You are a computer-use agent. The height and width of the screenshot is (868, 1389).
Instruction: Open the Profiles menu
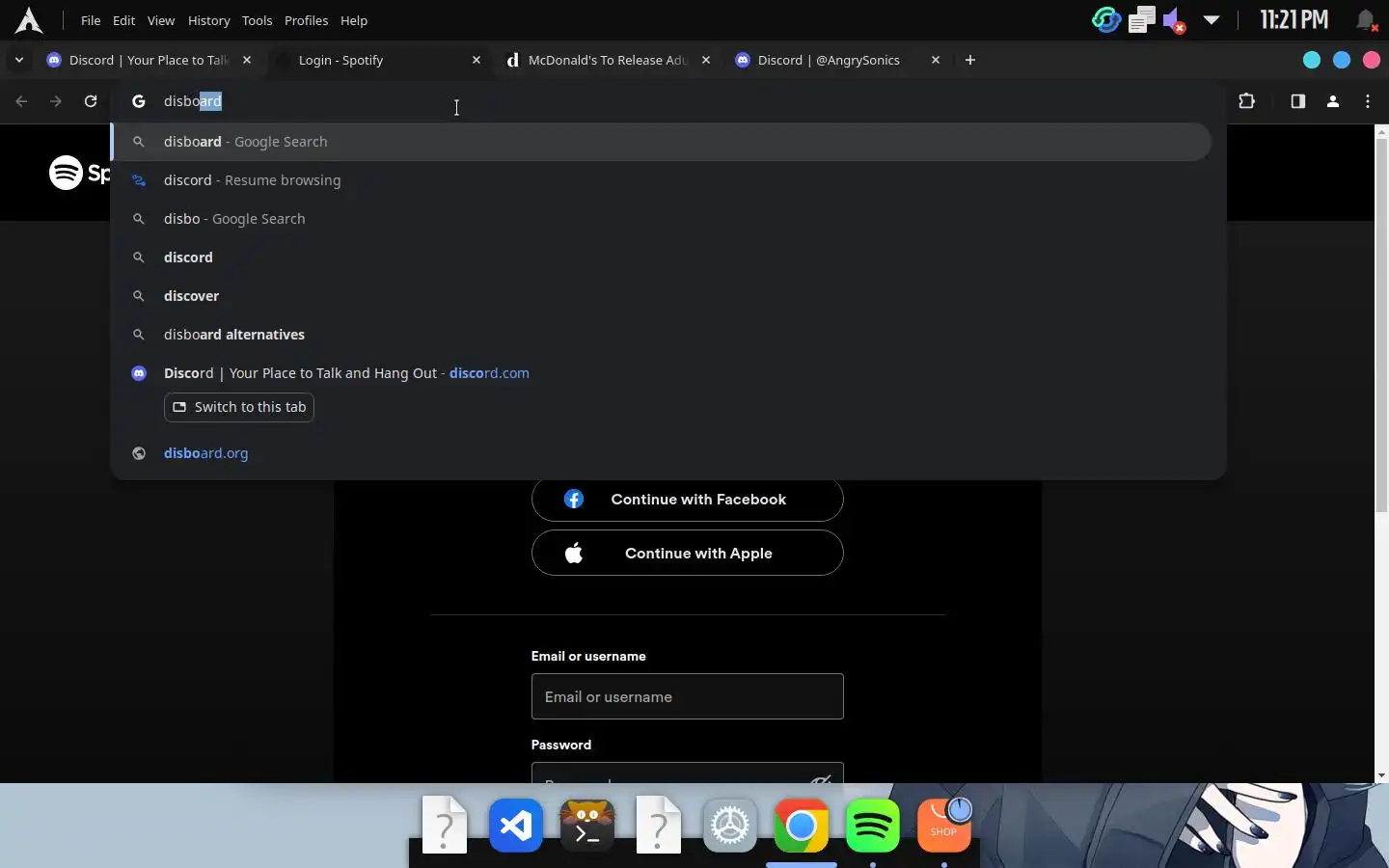coord(306,20)
